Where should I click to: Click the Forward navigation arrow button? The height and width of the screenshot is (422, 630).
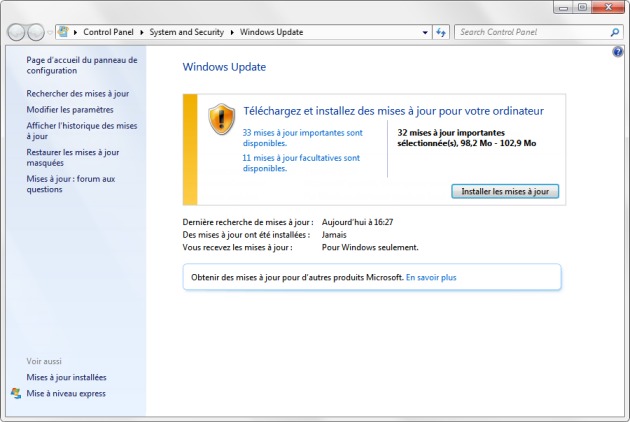pyautogui.click(x=36, y=32)
